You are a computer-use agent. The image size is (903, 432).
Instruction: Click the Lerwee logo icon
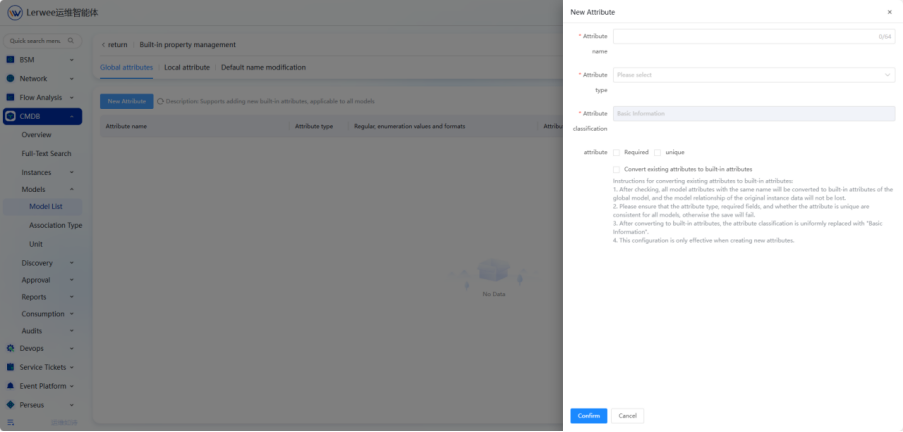coord(15,13)
